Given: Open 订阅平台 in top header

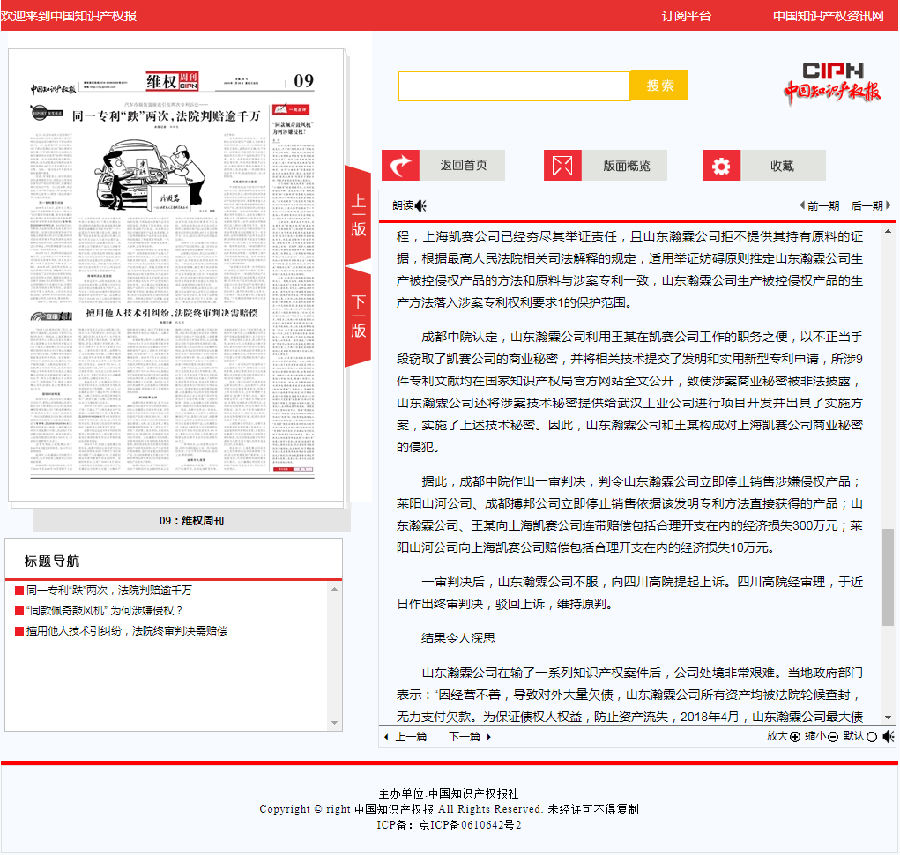Looking at the screenshot, I should pyautogui.click(x=687, y=16).
